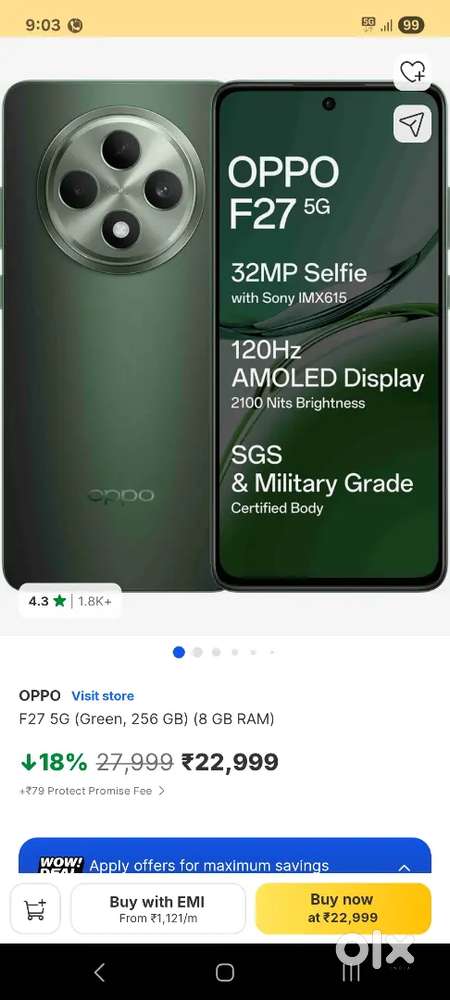This screenshot has width=450, height=1000.
Task: Select the fourth image carousel dot
Action: (x=235, y=652)
